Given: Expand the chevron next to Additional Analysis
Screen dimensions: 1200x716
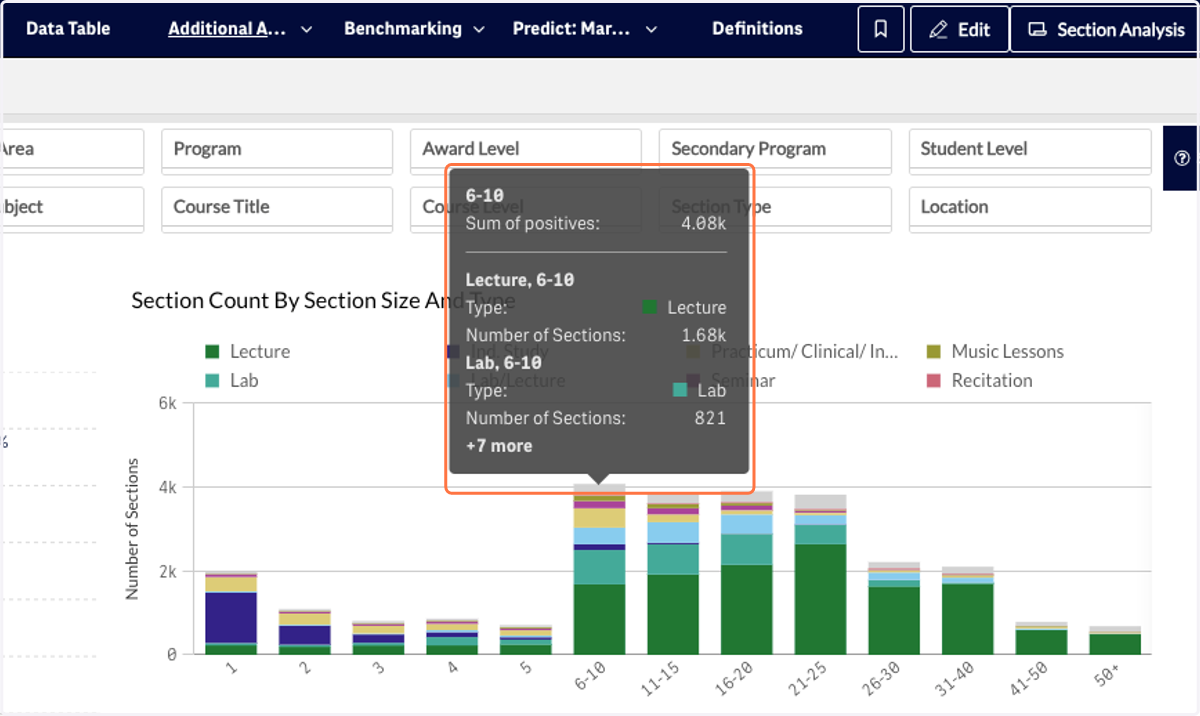Looking at the screenshot, I should tap(306, 29).
